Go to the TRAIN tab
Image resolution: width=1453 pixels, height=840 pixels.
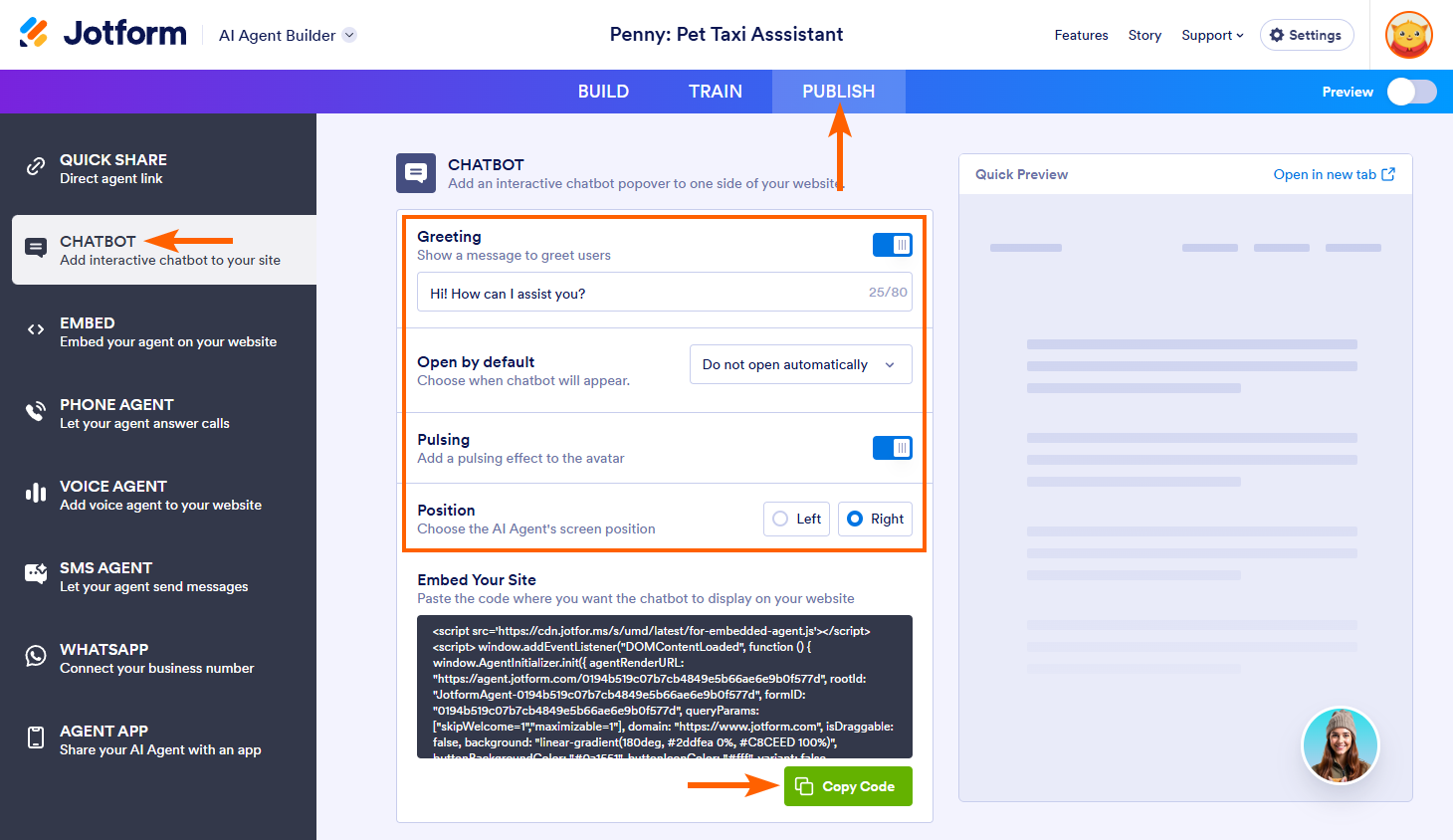(x=715, y=92)
